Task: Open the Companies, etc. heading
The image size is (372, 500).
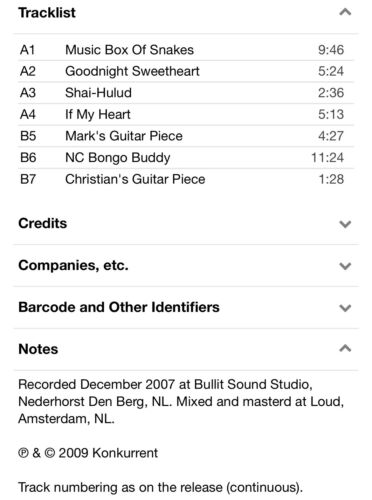Action: 73,265
